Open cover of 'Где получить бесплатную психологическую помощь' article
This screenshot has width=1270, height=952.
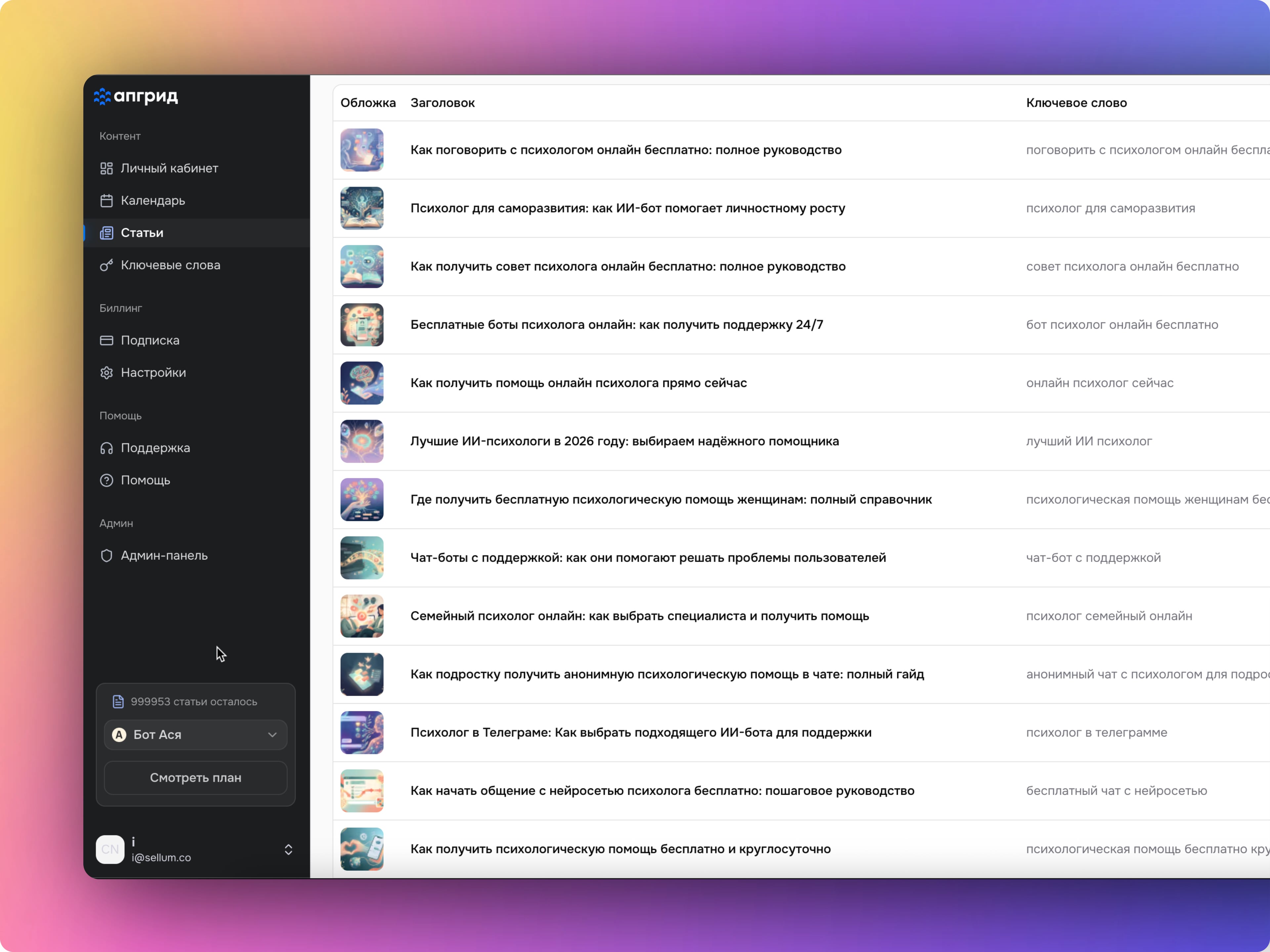pos(362,499)
